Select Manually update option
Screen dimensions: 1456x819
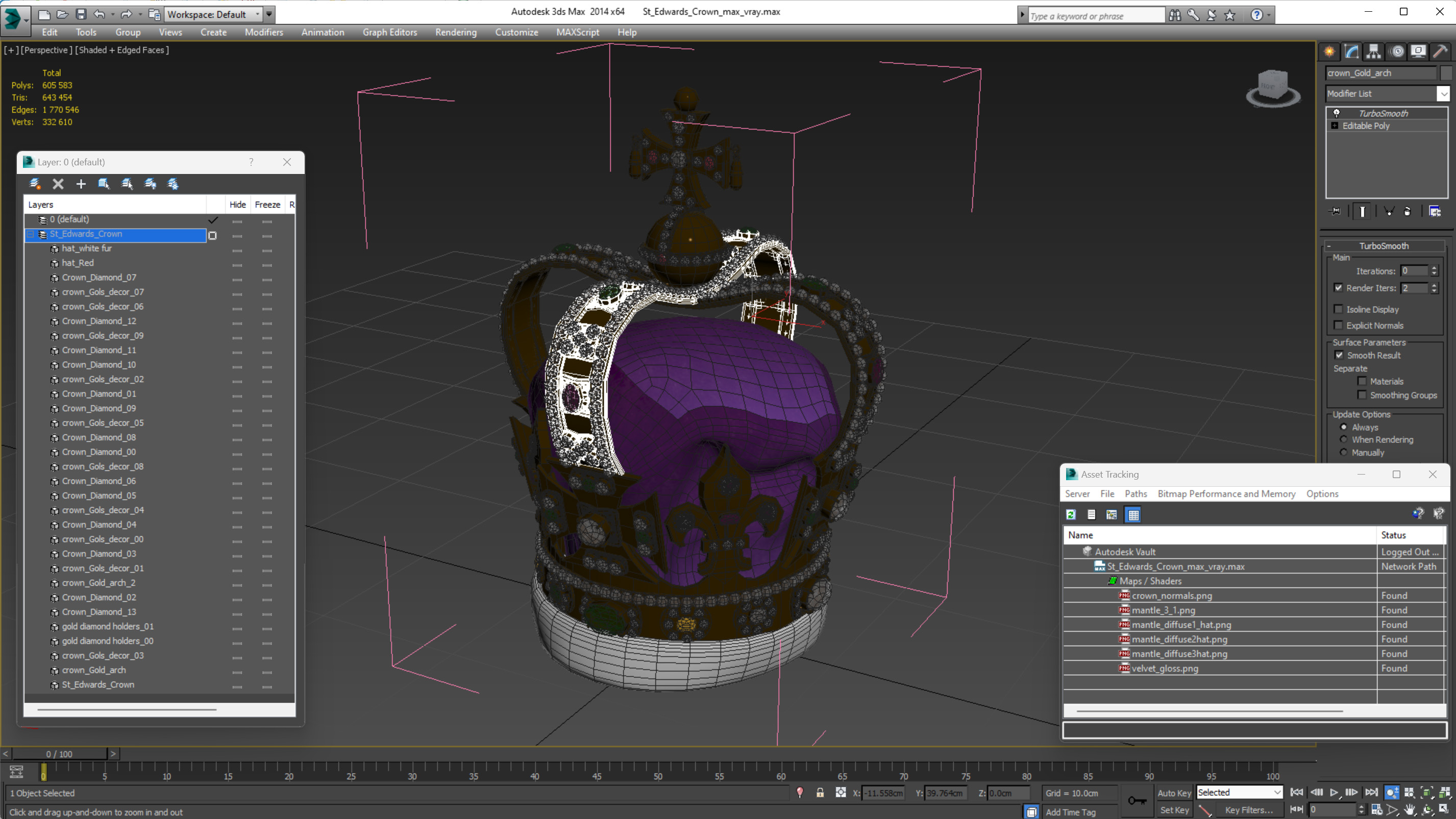coord(1344,452)
